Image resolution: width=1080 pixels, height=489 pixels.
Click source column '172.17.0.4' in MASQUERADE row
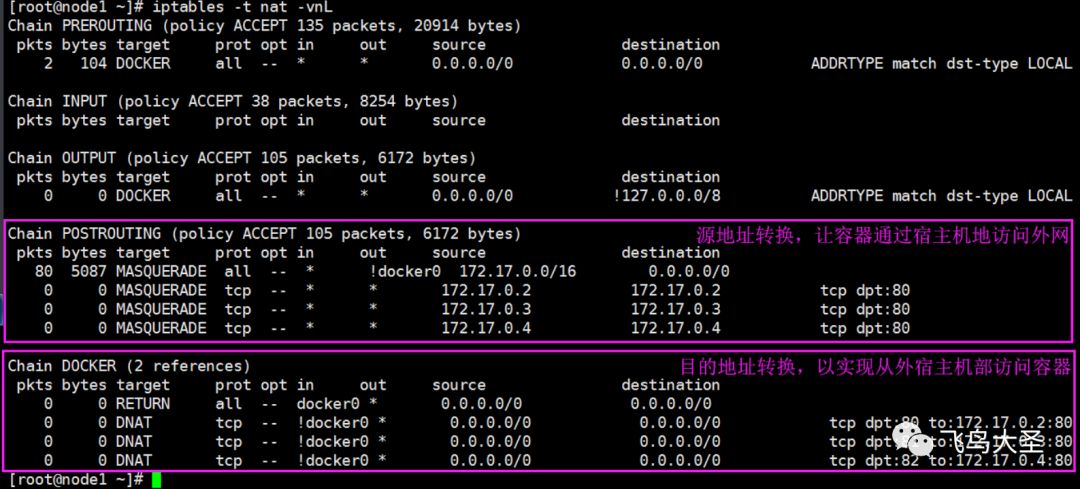click(x=486, y=328)
